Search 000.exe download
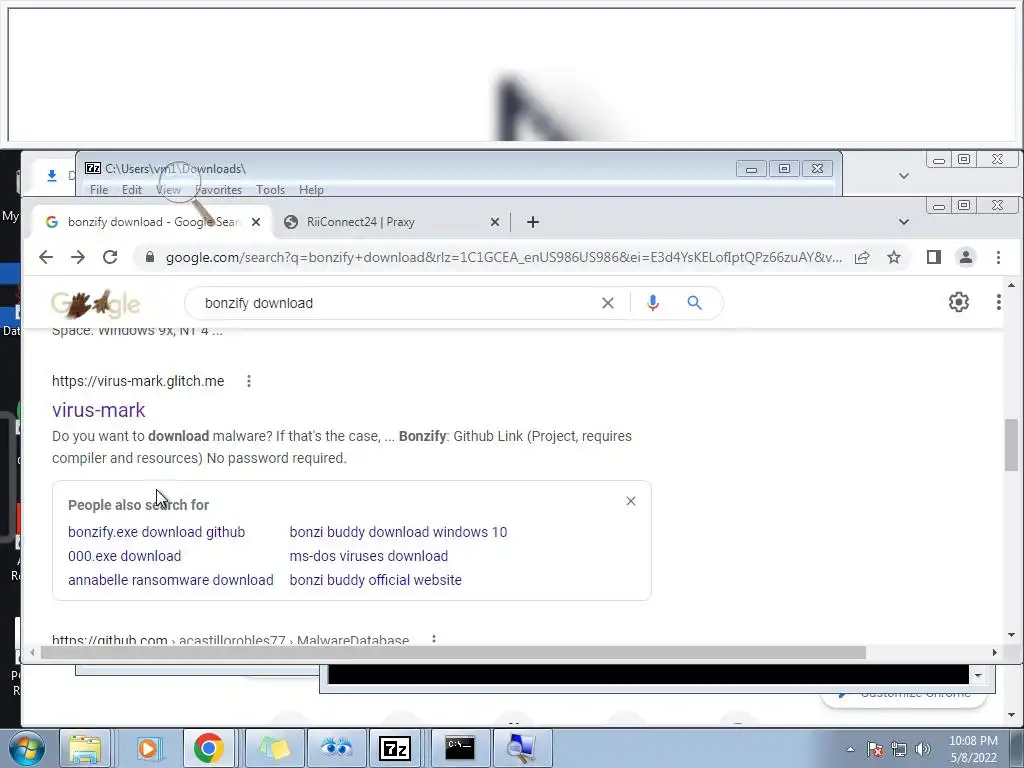The width and height of the screenshot is (1024, 768). tap(125, 556)
